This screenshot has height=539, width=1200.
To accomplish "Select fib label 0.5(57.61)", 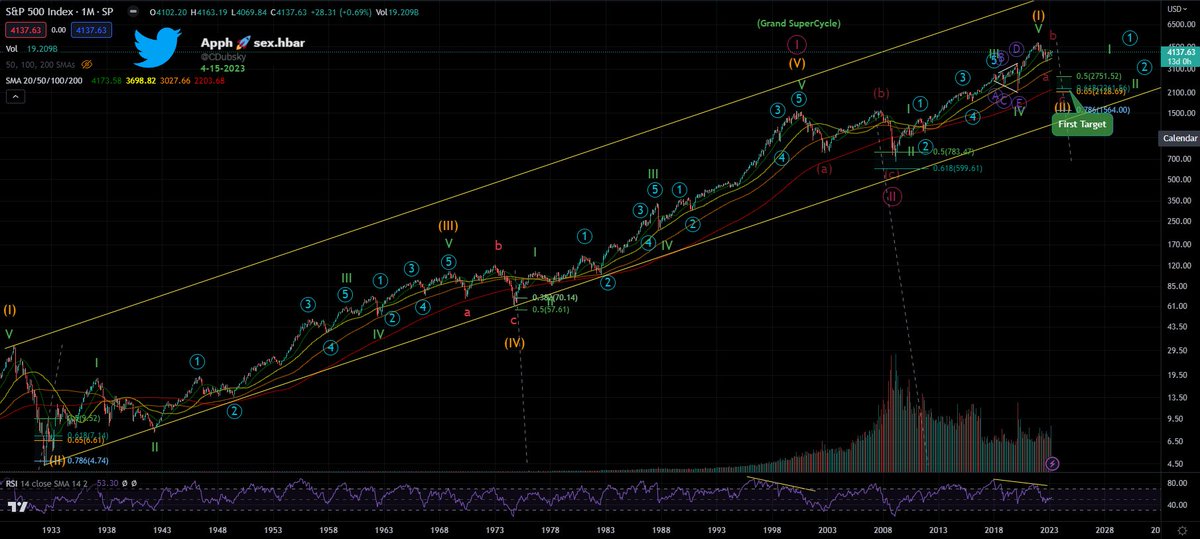I will coord(549,309).
